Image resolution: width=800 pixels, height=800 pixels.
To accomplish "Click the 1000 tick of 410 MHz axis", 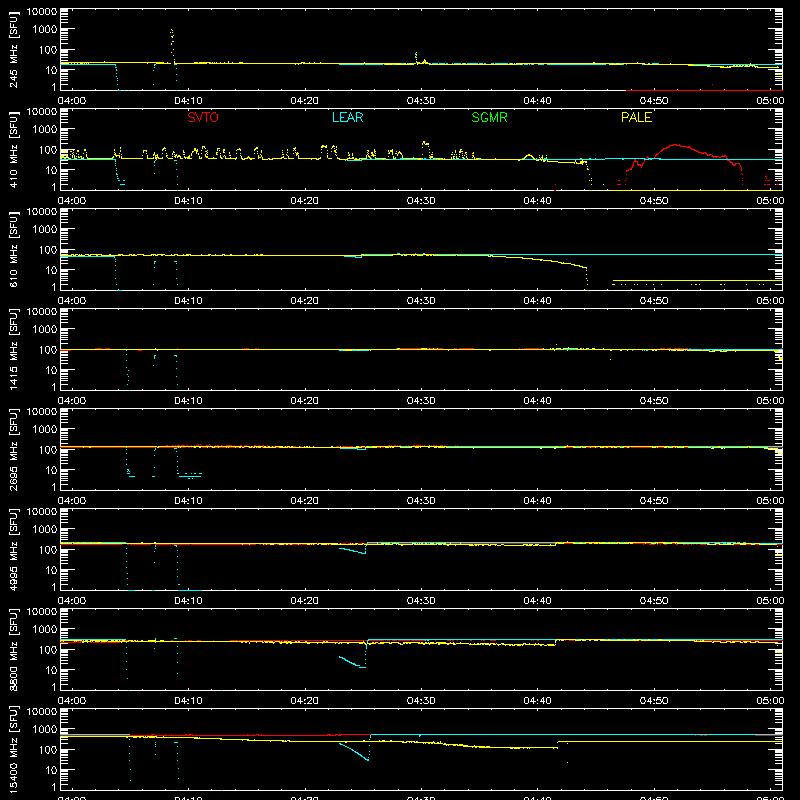I will pyautogui.click(x=45, y=130).
